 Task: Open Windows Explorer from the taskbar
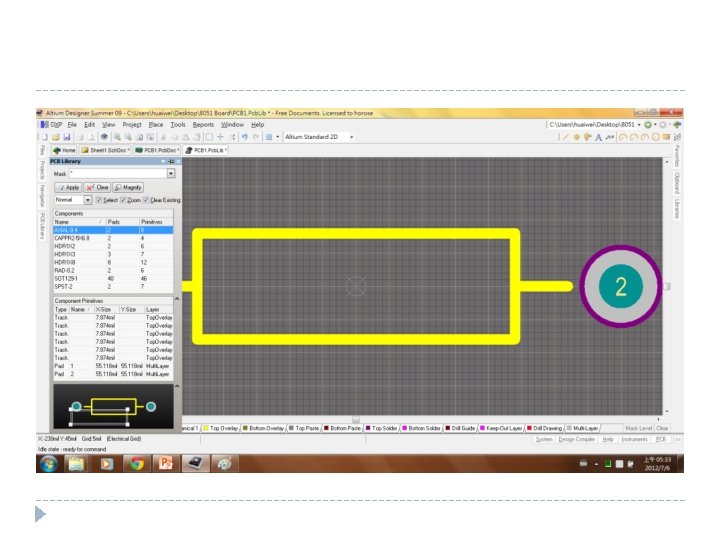tap(77, 463)
